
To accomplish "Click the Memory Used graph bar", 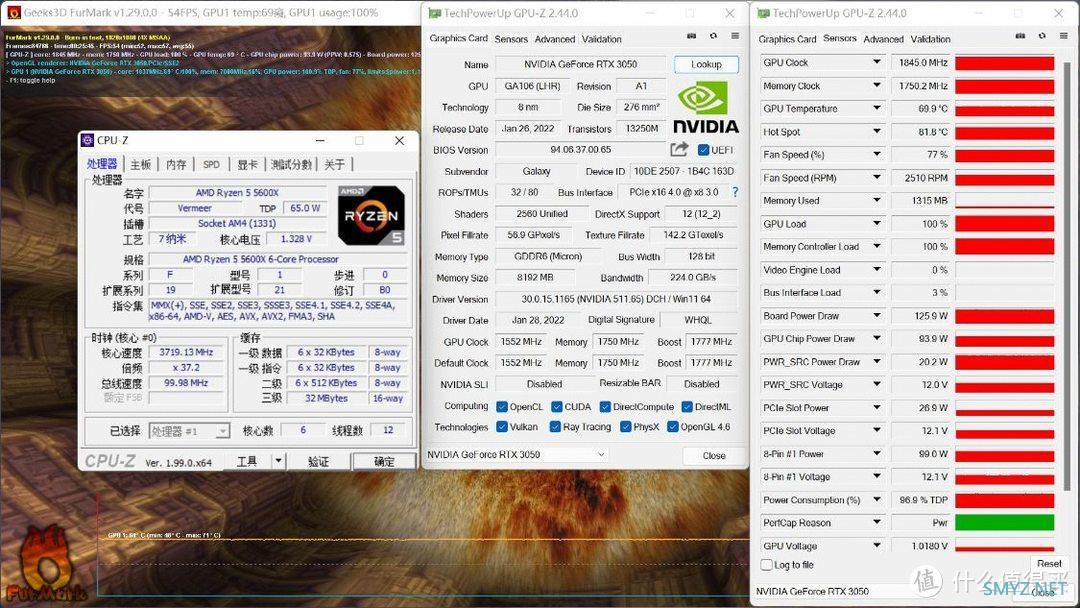I will [1004, 200].
